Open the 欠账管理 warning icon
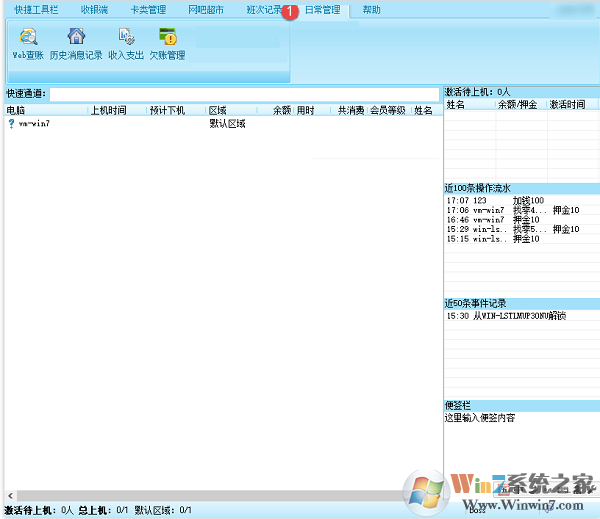This screenshot has width=600, height=519. click(x=167, y=36)
